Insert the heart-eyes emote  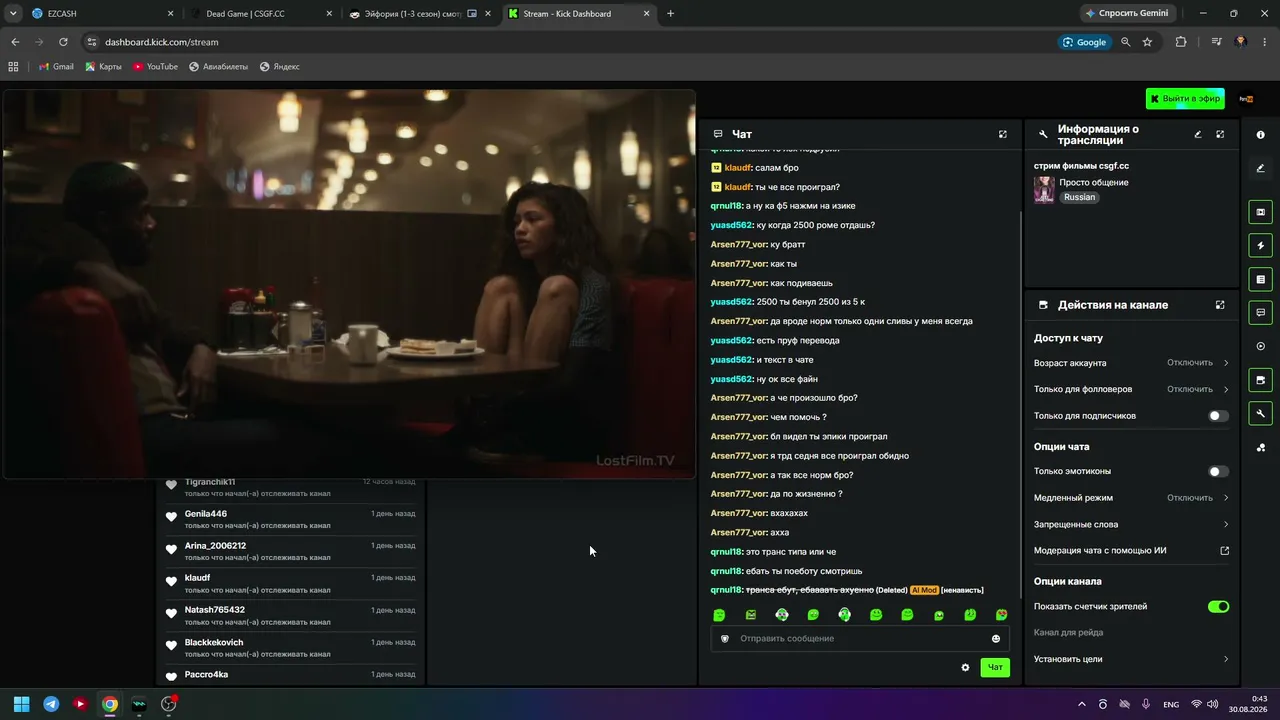pyautogui.click(x=1001, y=615)
